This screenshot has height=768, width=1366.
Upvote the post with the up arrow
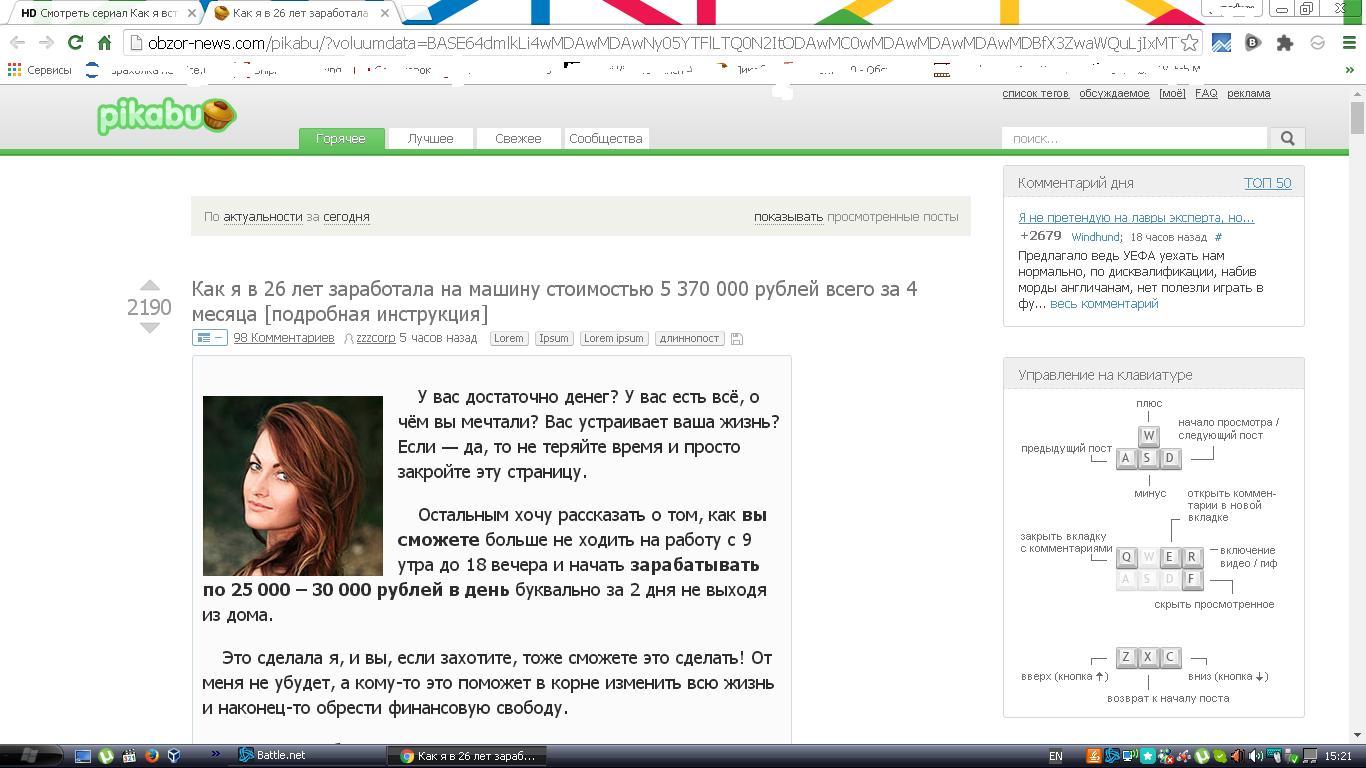(x=149, y=286)
